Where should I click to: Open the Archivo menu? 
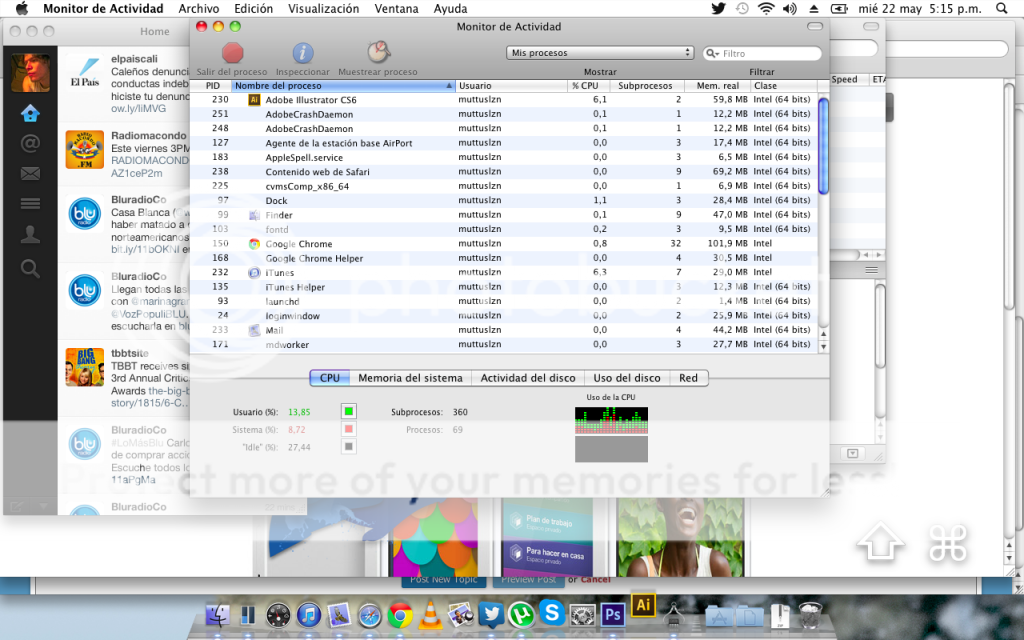pyautogui.click(x=199, y=8)
